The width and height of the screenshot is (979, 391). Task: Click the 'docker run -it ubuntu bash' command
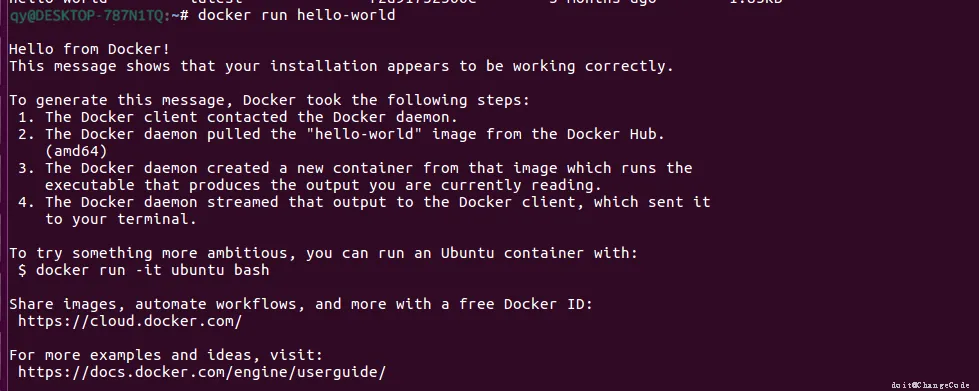coord(152,270)
